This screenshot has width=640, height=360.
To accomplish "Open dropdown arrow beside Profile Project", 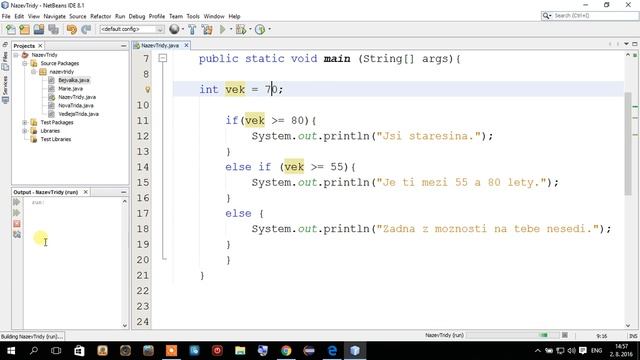I will pyautogui.click(x=269, y=29).
